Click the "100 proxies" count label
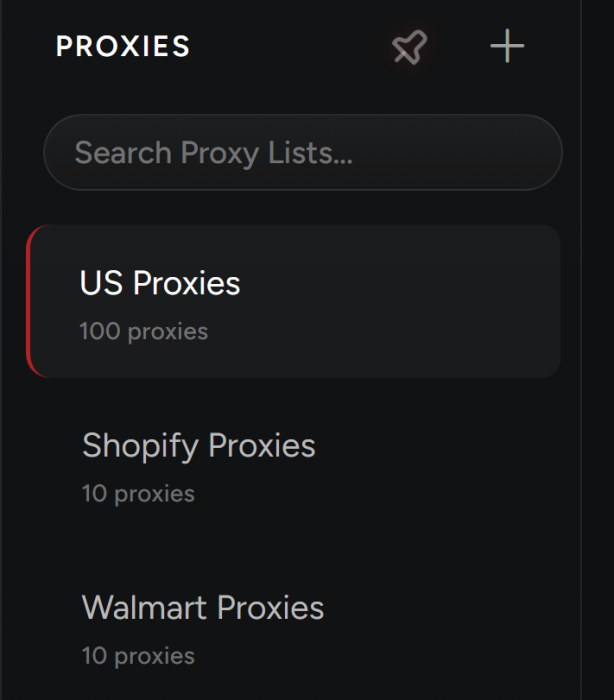 coord(144,331)
